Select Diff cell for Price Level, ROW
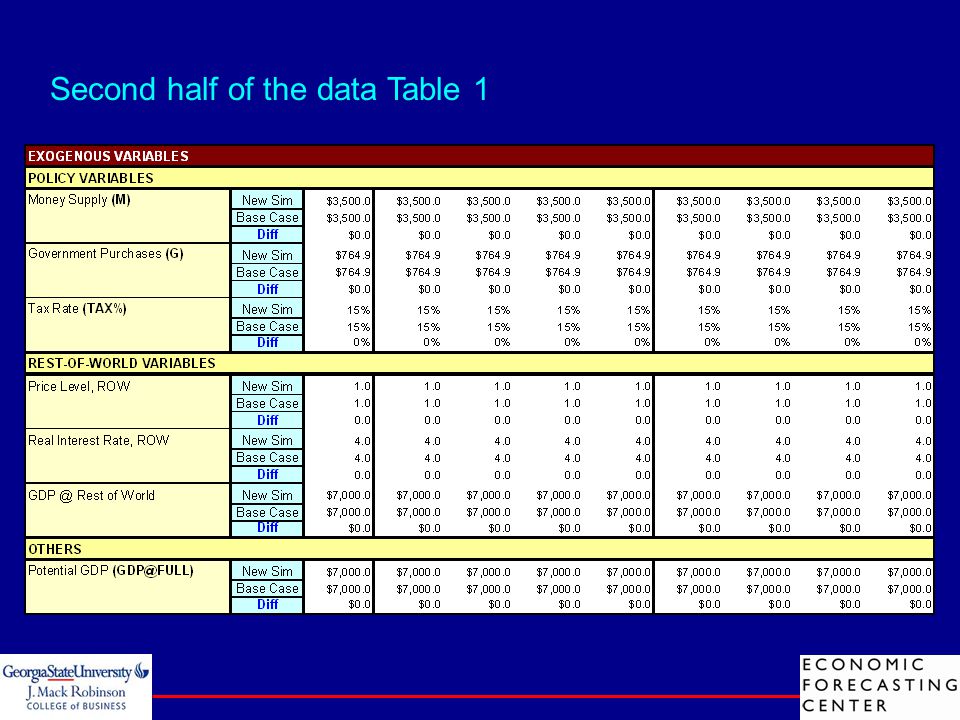960x720 pixels. (x=267, y=420)
